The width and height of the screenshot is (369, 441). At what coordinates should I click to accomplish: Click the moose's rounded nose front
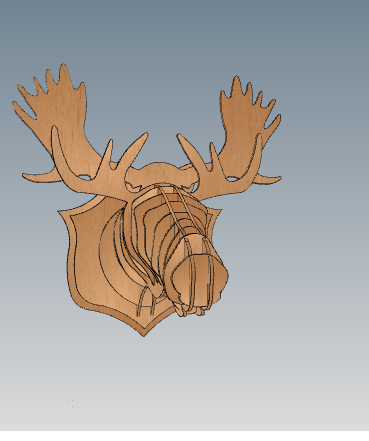coord(200,278)
